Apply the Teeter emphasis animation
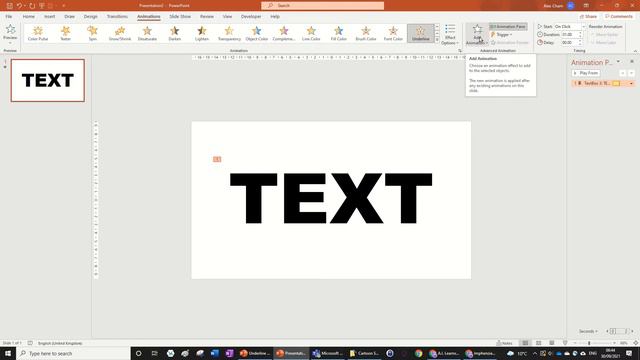 [x=65, y=33]
